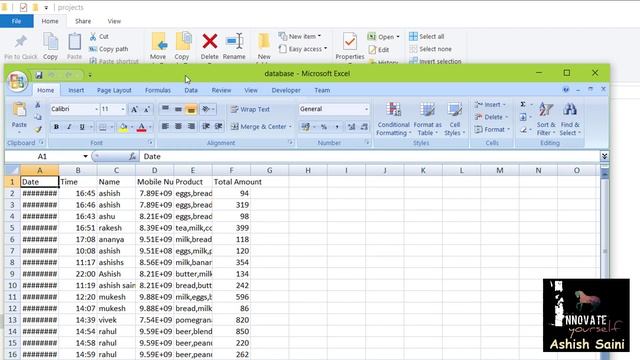Image resolution: width=640 pixels, height=360 pixels.
Task: Open the General number format dropdown
Action: (366, 109)
